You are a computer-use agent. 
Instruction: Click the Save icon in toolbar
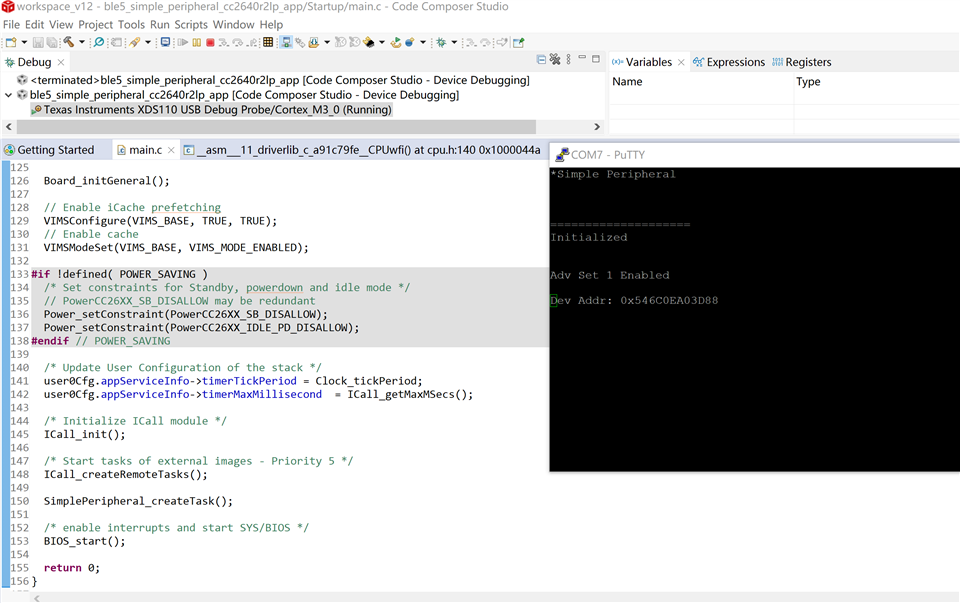(x=38, y=43)
